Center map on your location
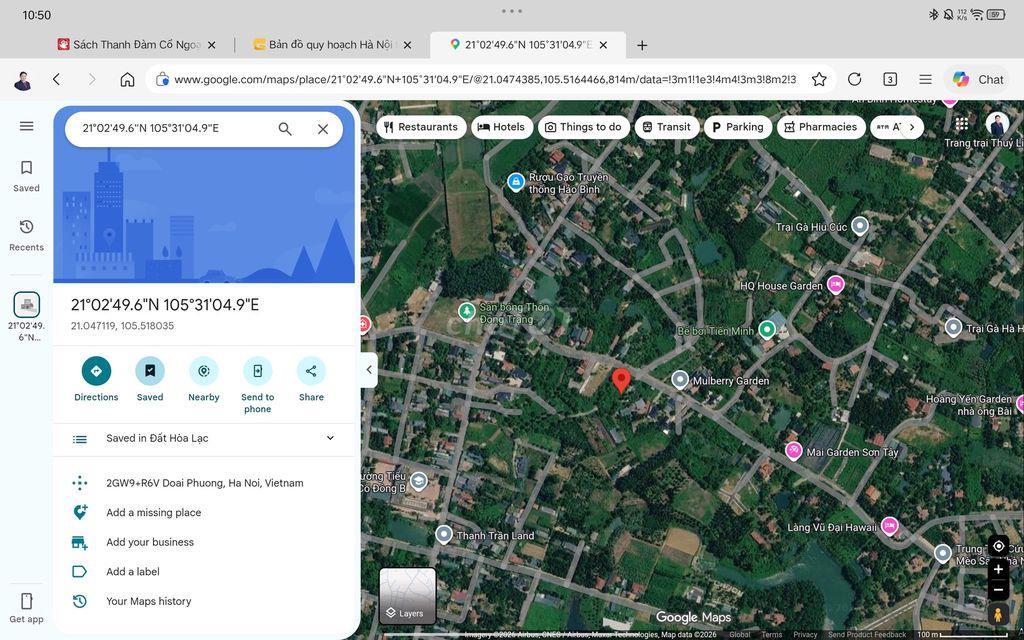This screenshot has height=640, width=1024. pos(999,546)
